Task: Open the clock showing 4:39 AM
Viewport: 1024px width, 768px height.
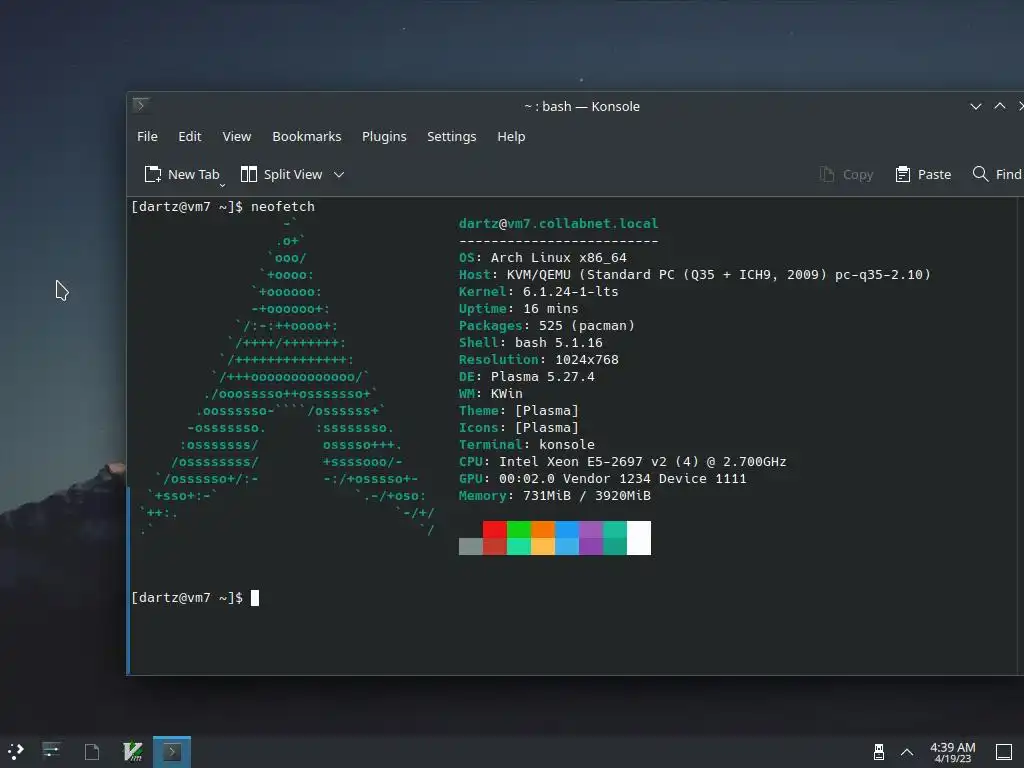Action: [952, 752]
